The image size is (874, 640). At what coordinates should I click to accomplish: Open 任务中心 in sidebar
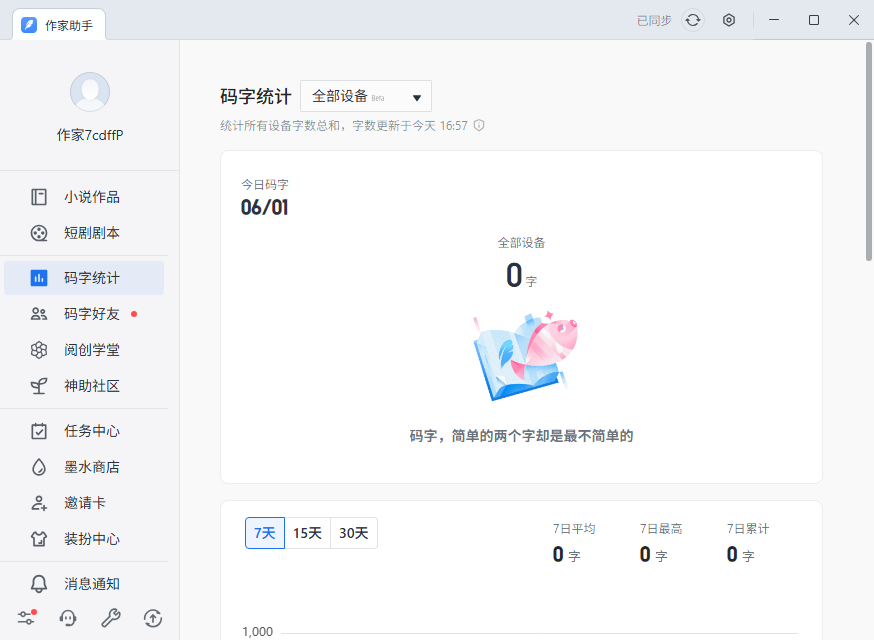click(84, 431)
